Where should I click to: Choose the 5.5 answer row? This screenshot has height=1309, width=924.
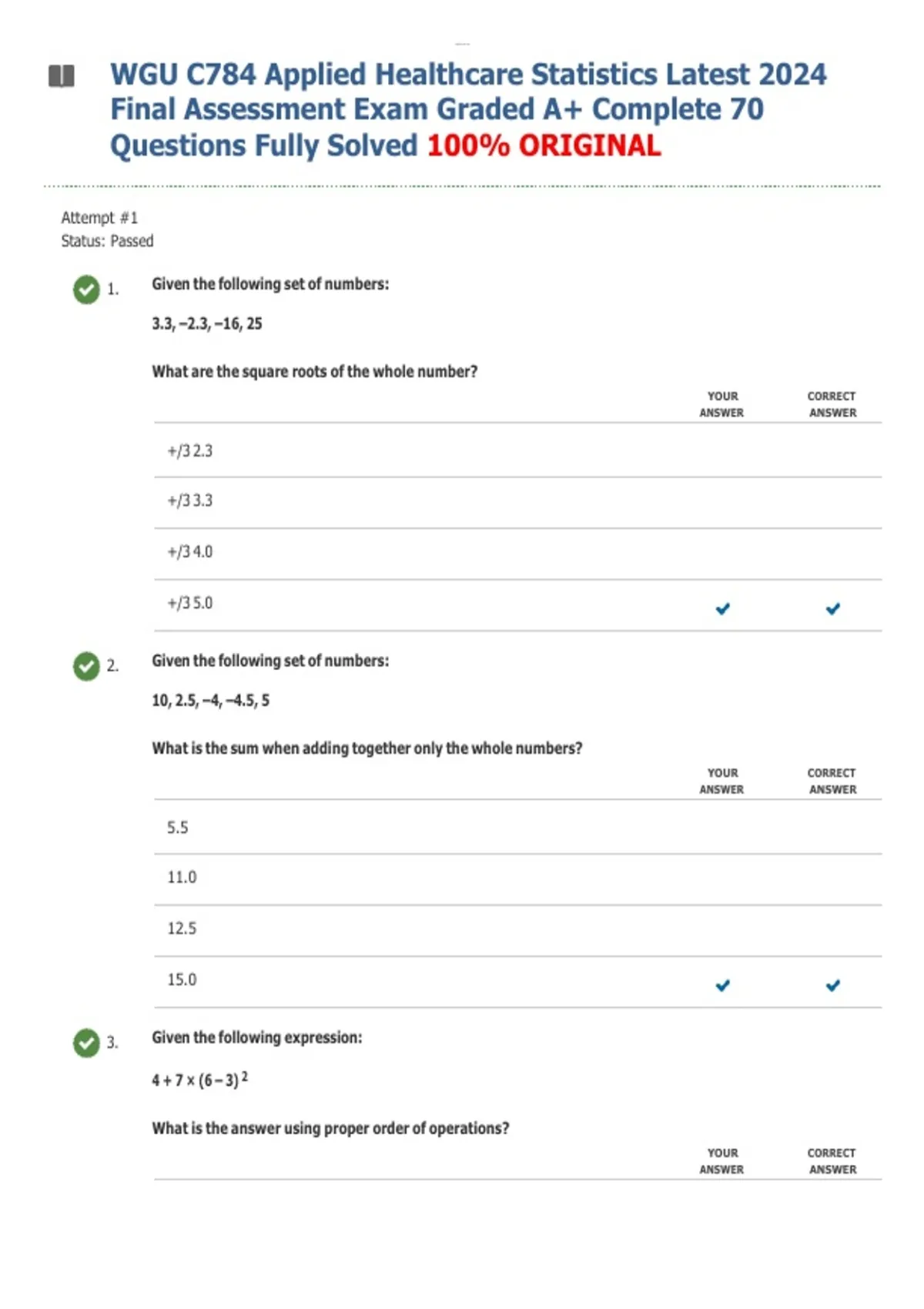tap(178, 828)
